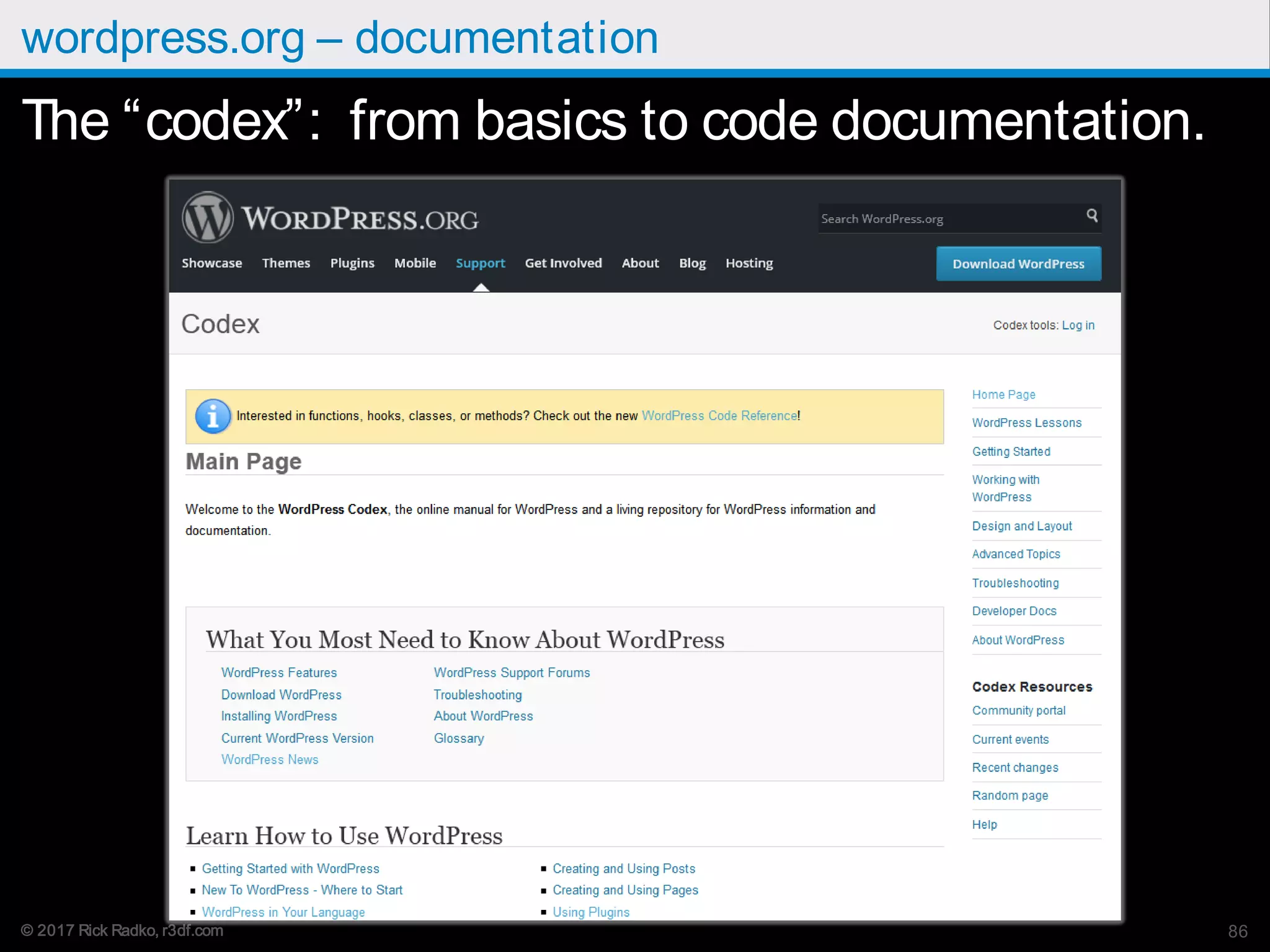The width and height of the screenshot is (1270, 952).
Task: Click the Main Page heading
Action: coord(244,462)
